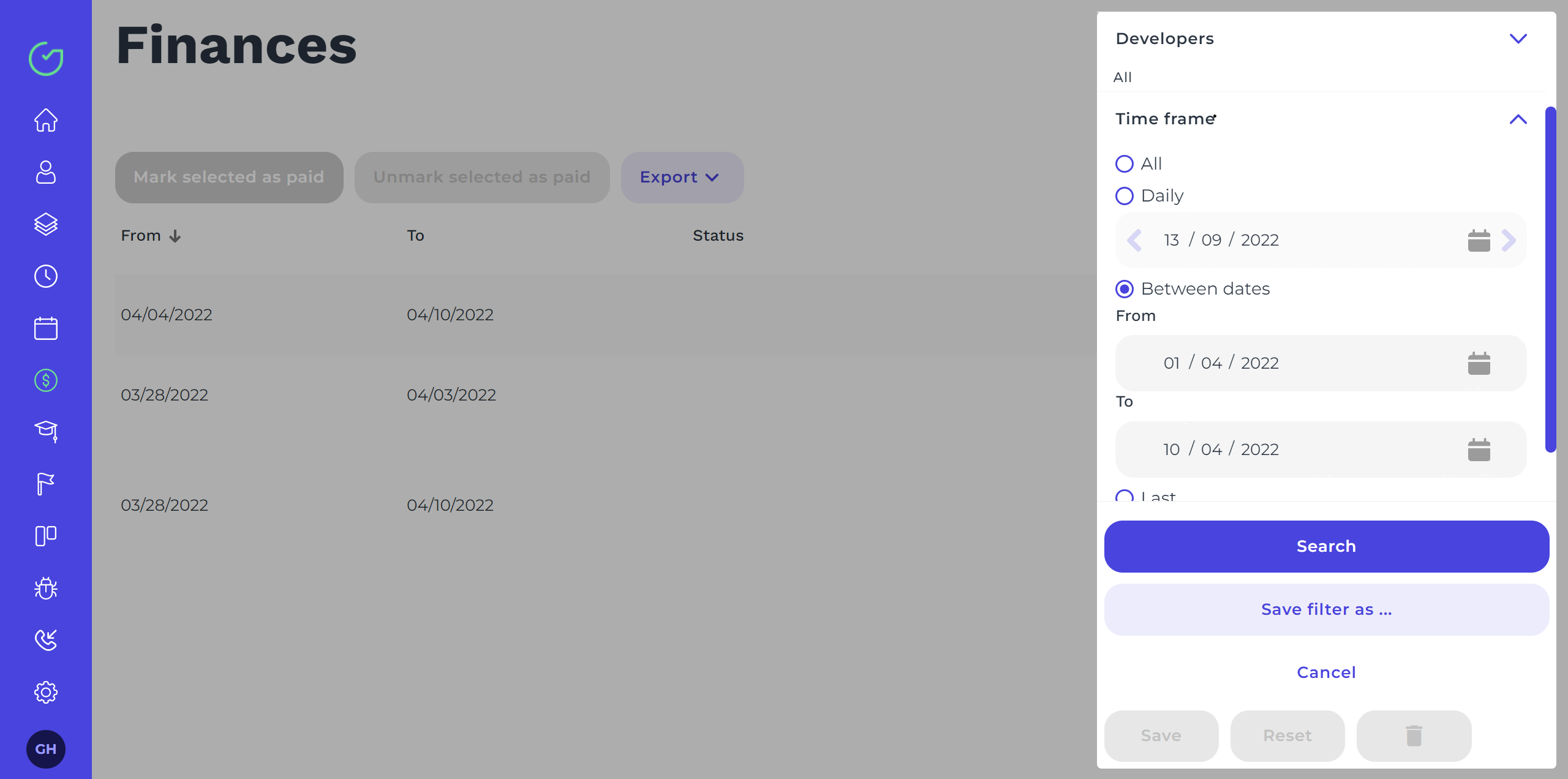Viewport: 1568px width, 779px height.
Task: Click the user profile sidebar icon
Action: [x=46, y=172]
